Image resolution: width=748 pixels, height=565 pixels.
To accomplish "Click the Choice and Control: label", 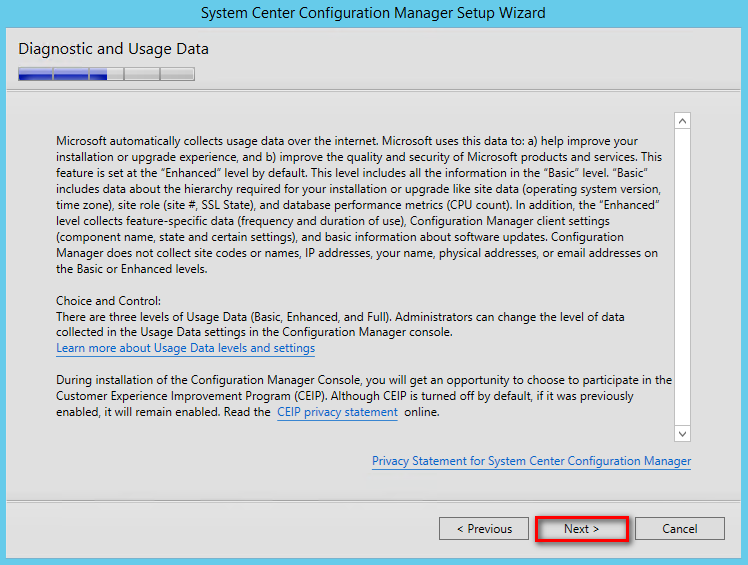I will [x=109, y=301].
